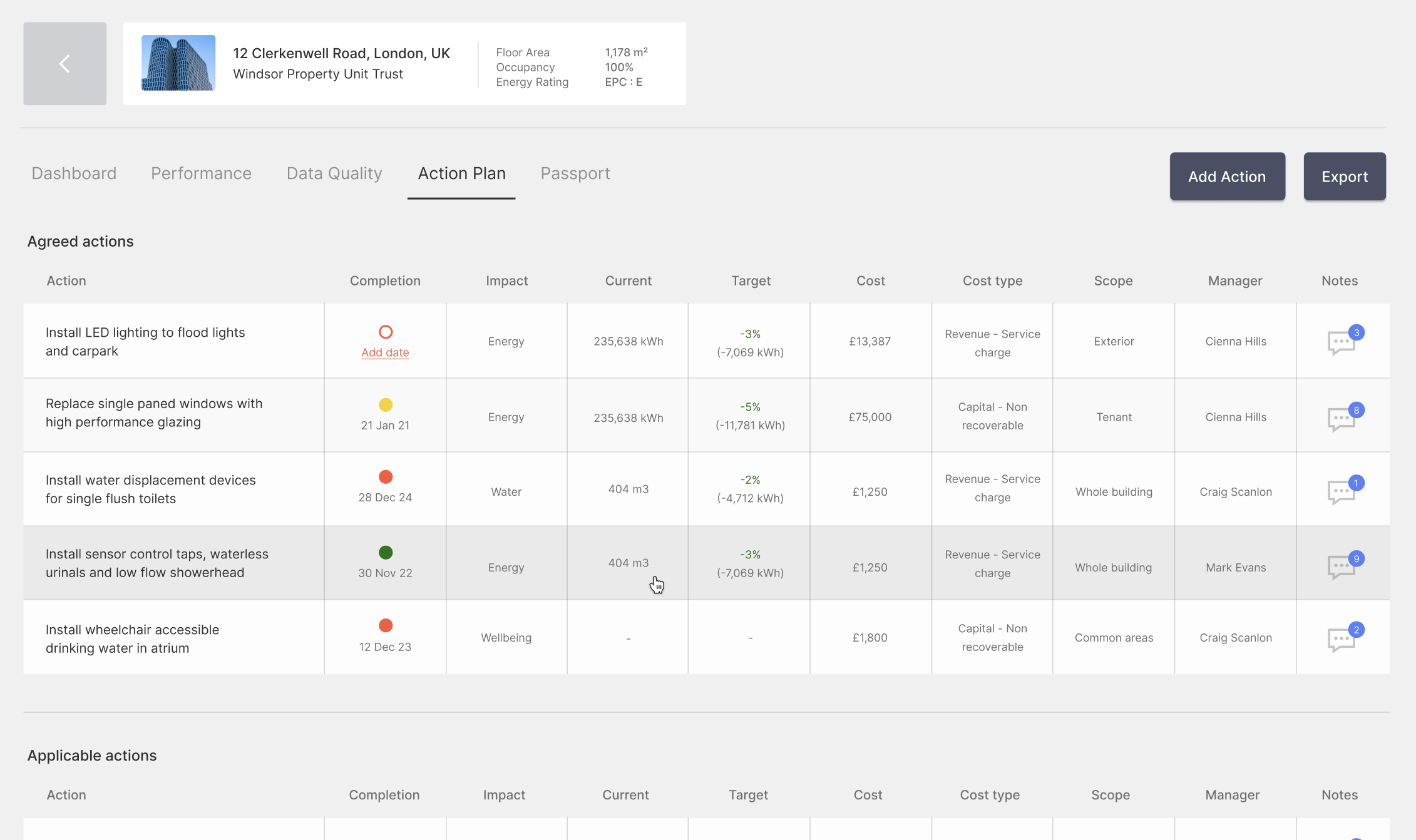Click empty red status circle for LED lighting
Viewport: 1416px width, 840px height.
386,332
